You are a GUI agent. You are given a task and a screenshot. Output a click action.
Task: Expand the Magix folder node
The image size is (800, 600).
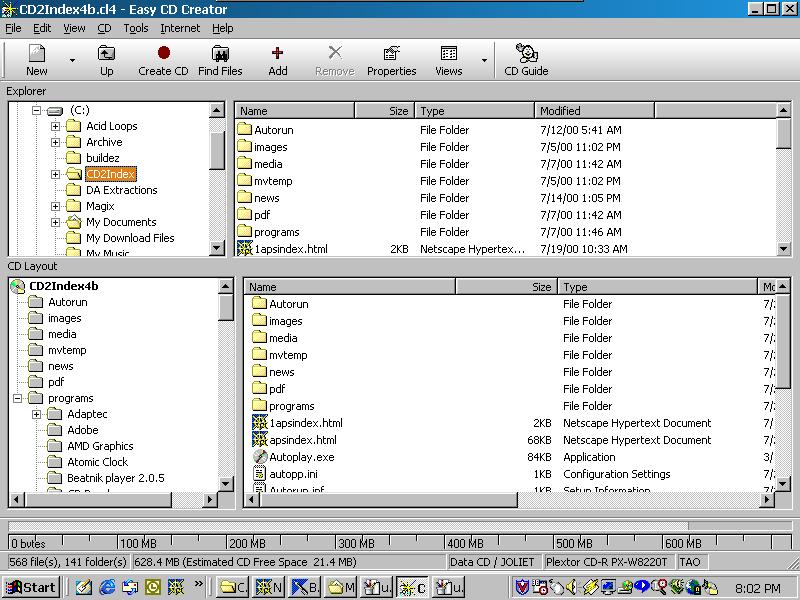[55, 206]
